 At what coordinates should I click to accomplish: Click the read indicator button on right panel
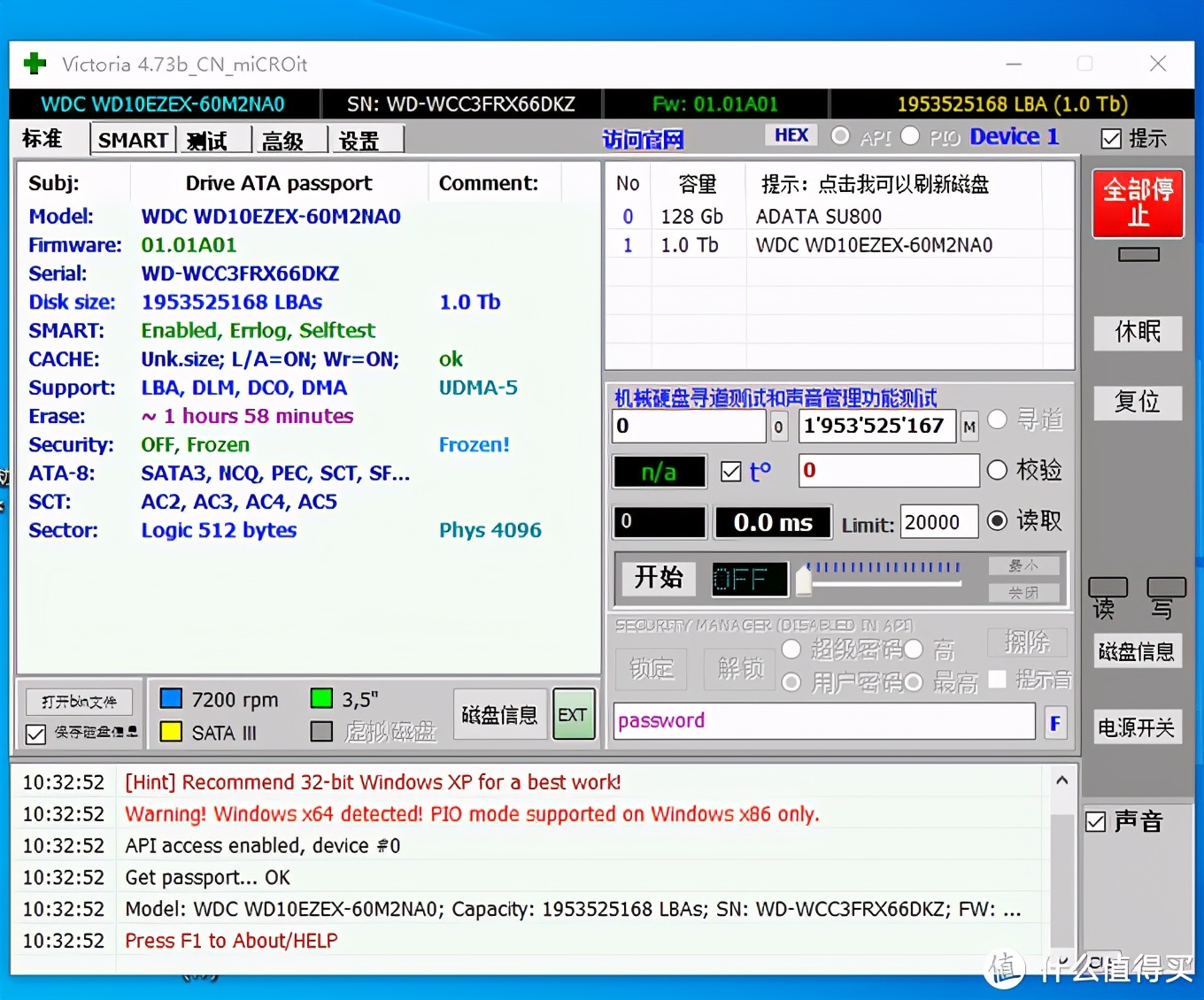(1108, 588)
